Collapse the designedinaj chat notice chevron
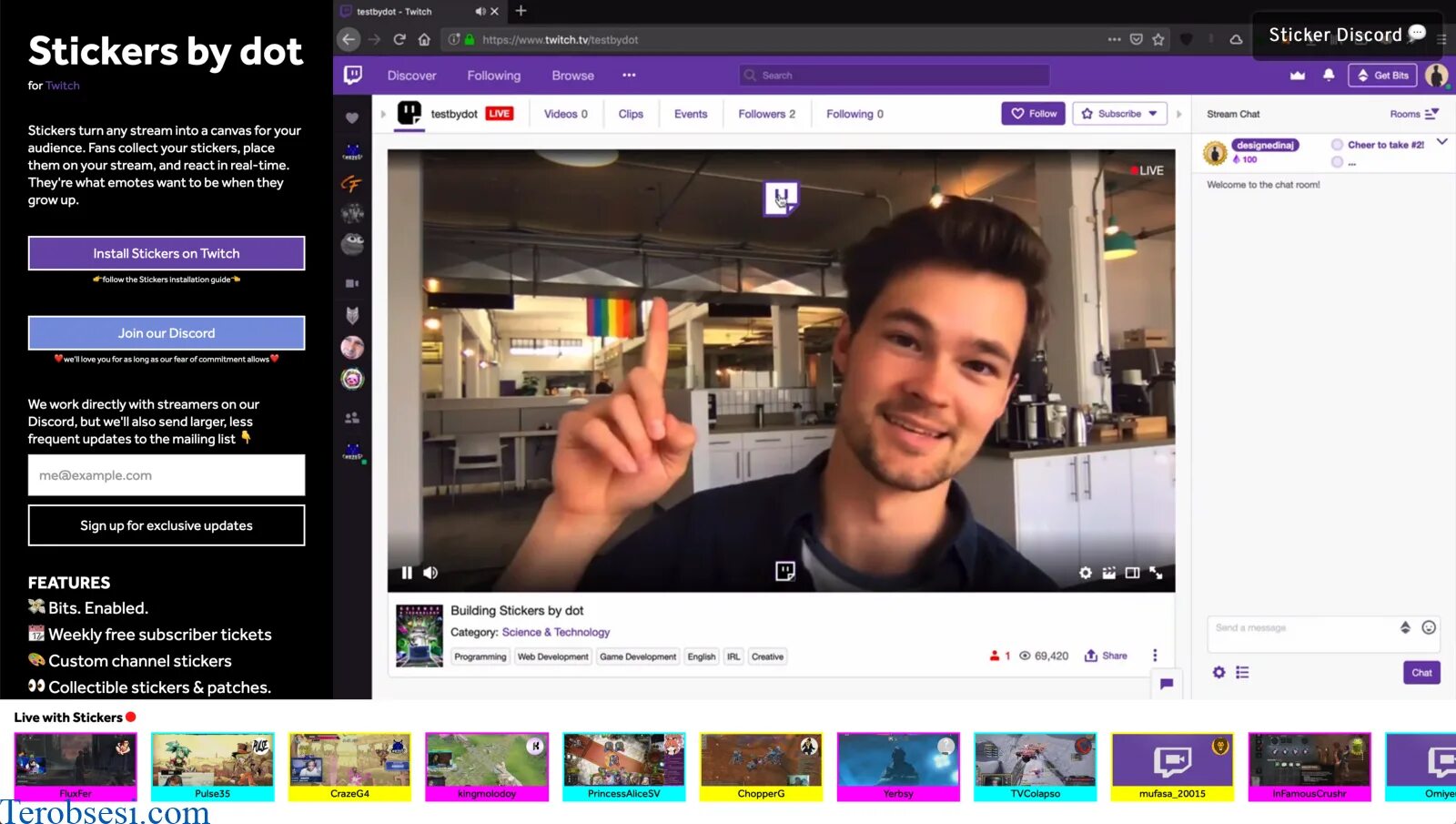The image size is (1456, 824). point(1441,142)
